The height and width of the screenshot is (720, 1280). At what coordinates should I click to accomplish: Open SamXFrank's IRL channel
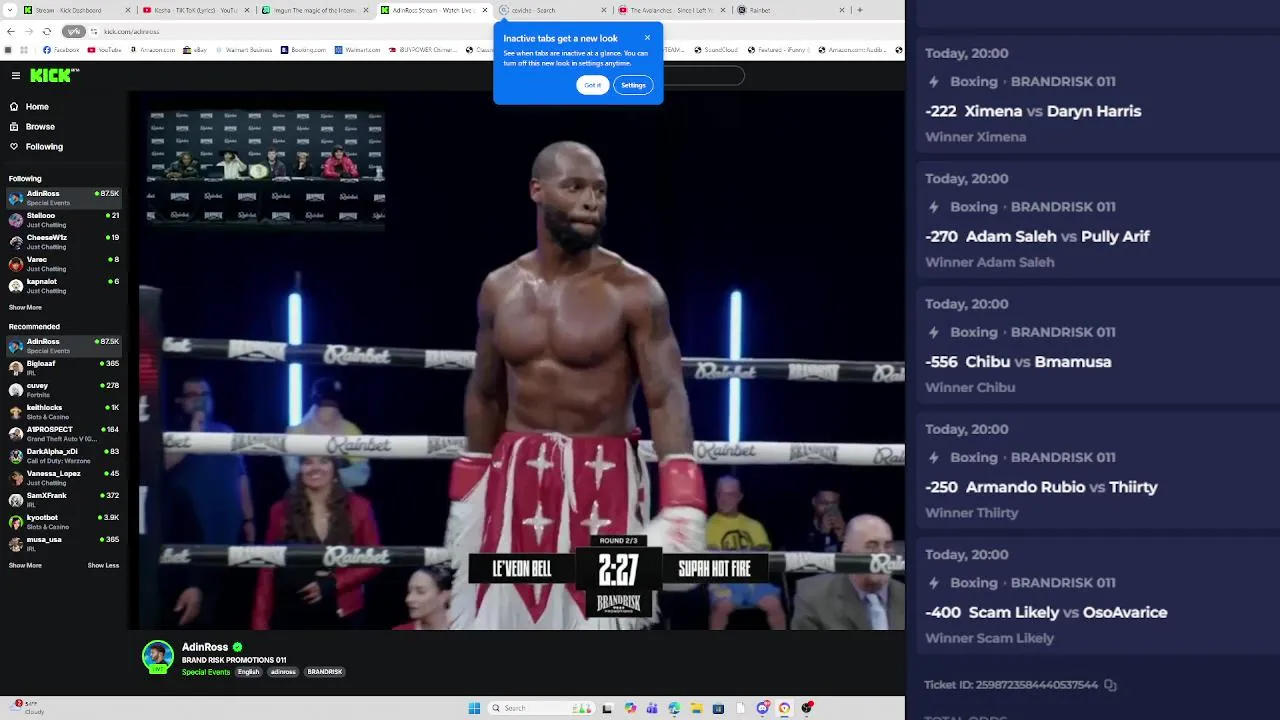(x=64, y=500)
